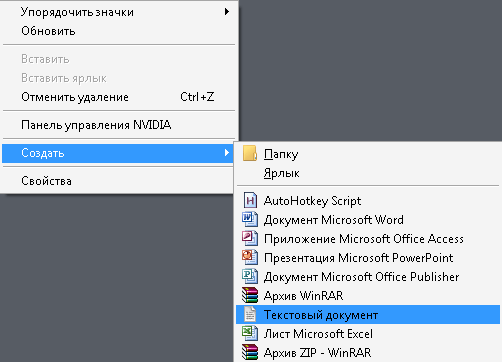Click the Ctrl+Z shortcut label
Viewport: 502px width, 362px height.
coord(197,97)
